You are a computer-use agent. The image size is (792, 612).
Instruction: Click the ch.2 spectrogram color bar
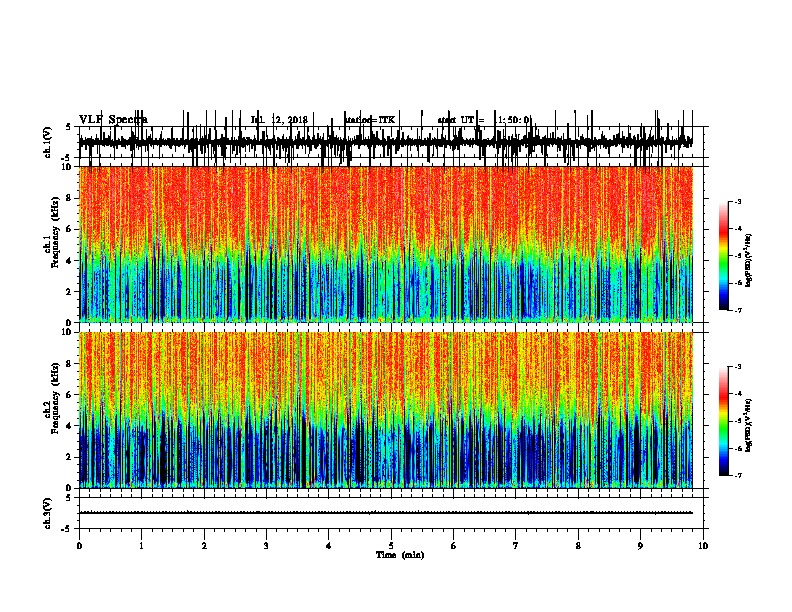pyautogui.click(x=724, y=421)
